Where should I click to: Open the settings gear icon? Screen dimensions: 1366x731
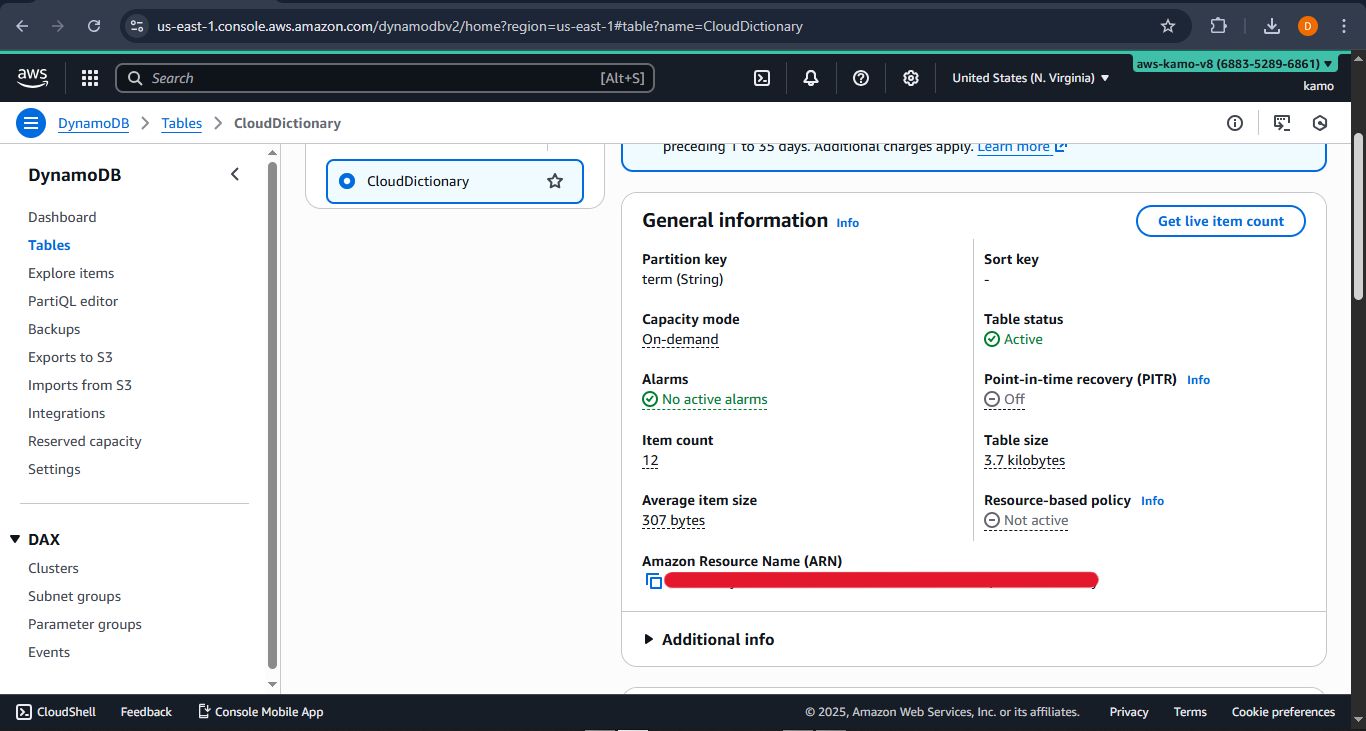click(911, 77)
